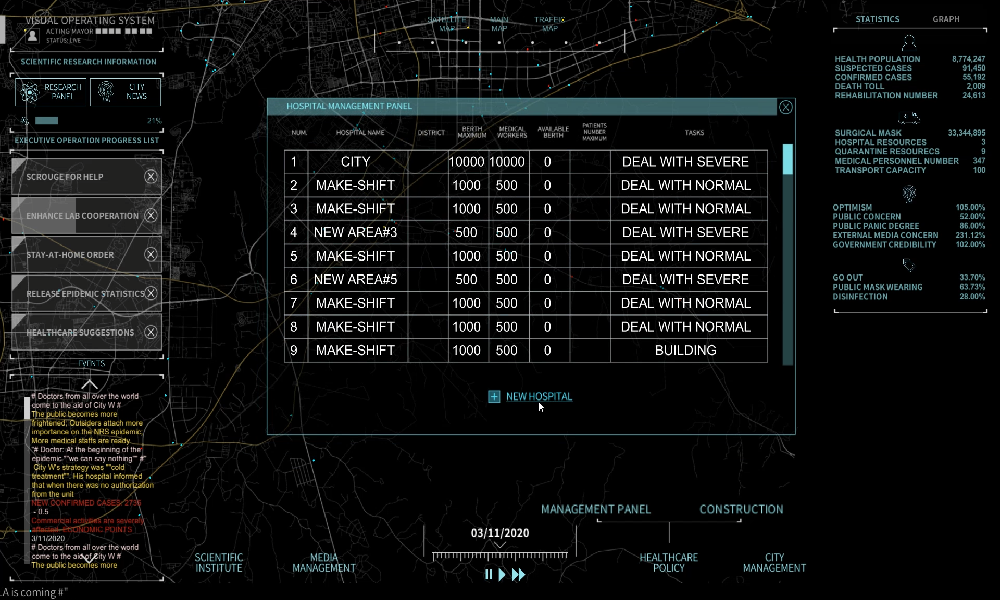Screen dimensions: 1000x600
Task: Pause the game time
Action: (489, 574)
